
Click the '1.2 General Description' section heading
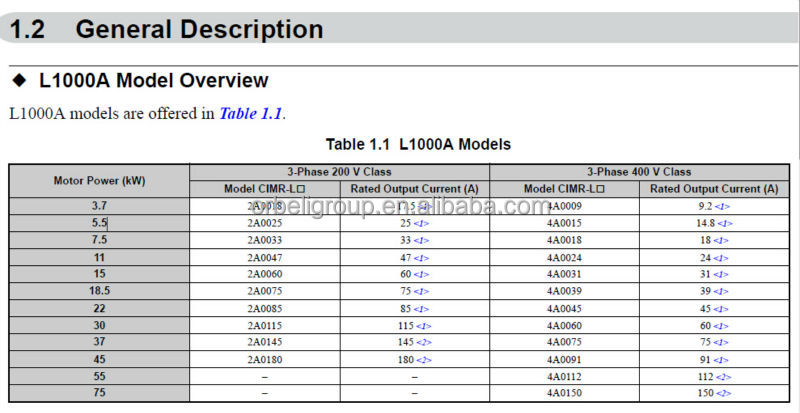point(166,29)
